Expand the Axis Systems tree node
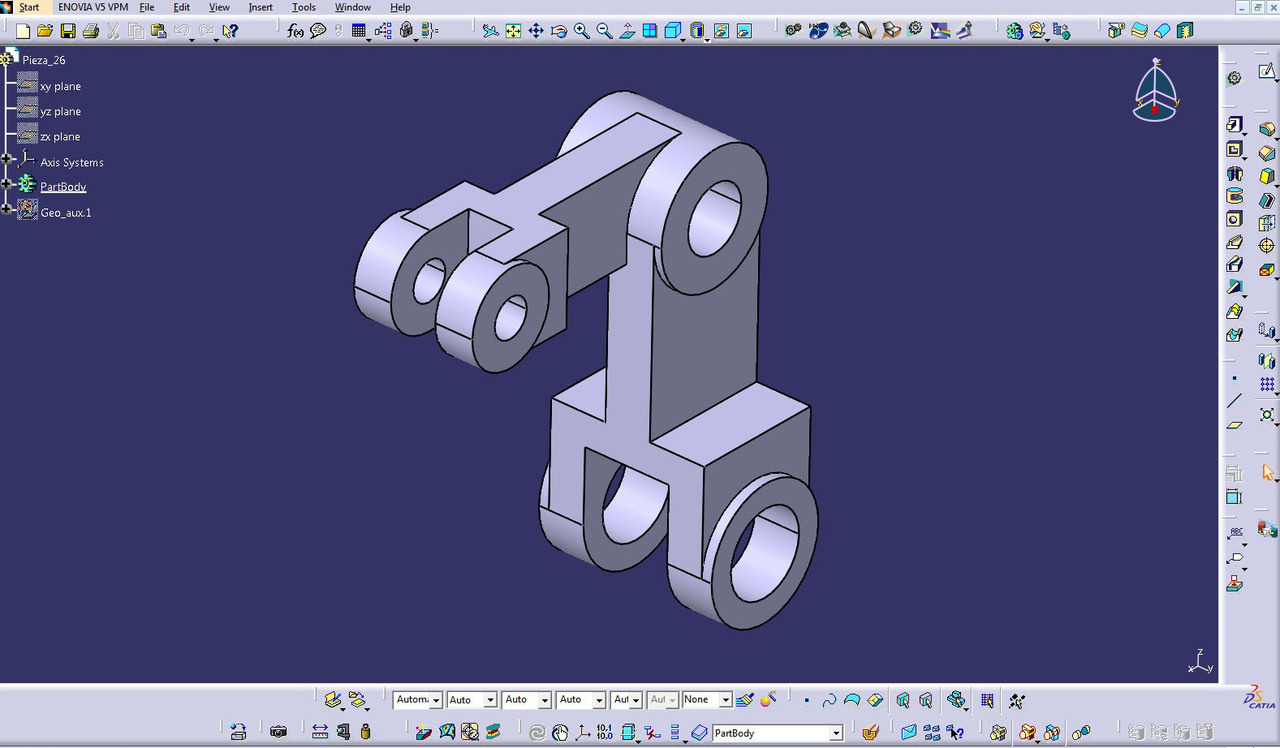 click(7, 160)
